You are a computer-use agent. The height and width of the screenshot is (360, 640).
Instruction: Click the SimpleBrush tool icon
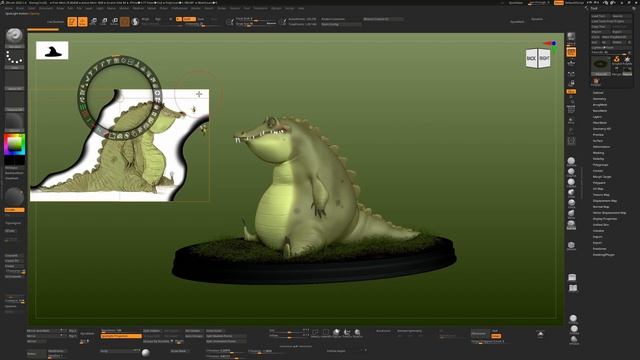(x=616, y=60)
